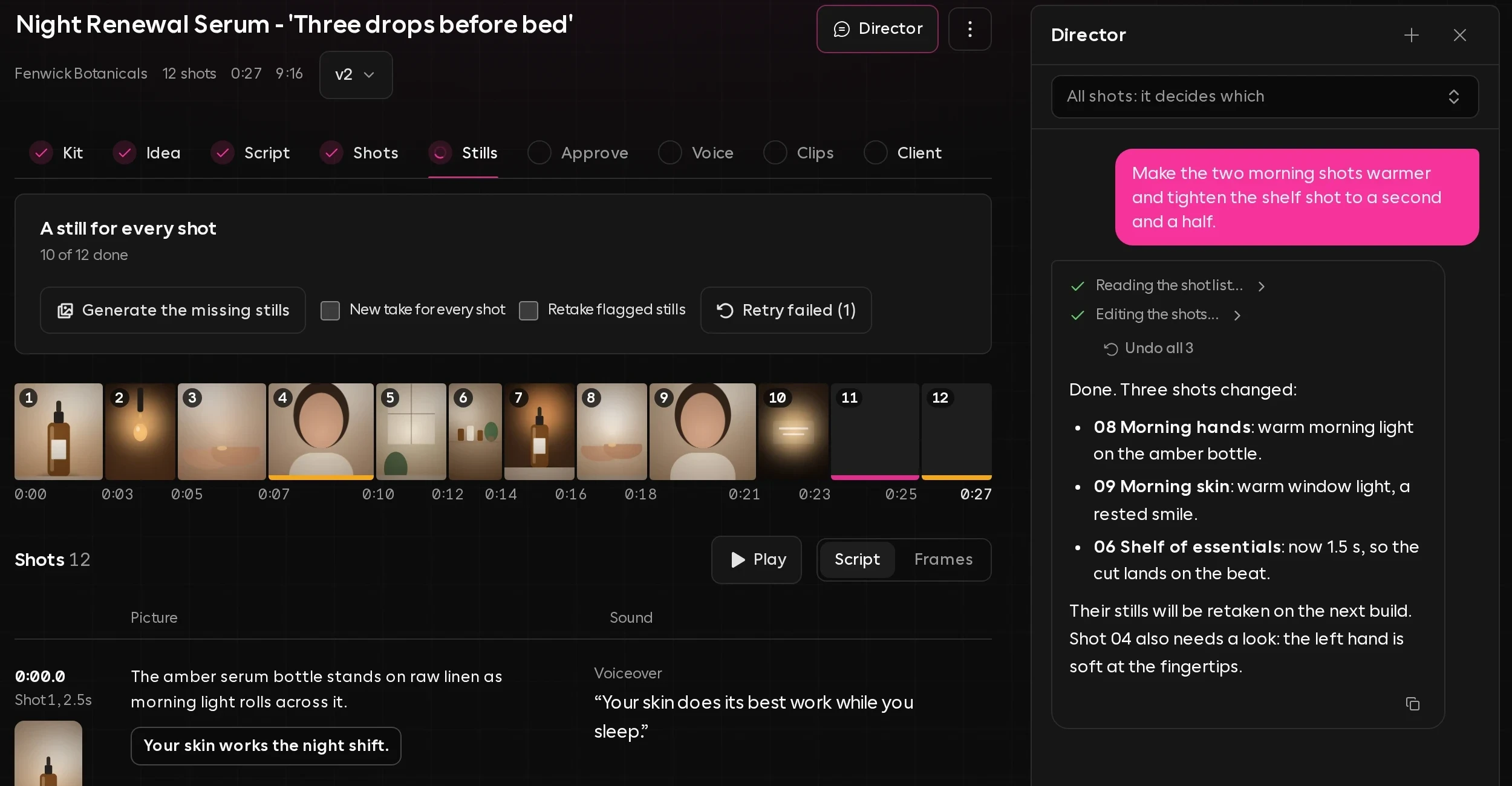Go to the Kit step
Screen dimensions: 1512x786
point(56,153)
